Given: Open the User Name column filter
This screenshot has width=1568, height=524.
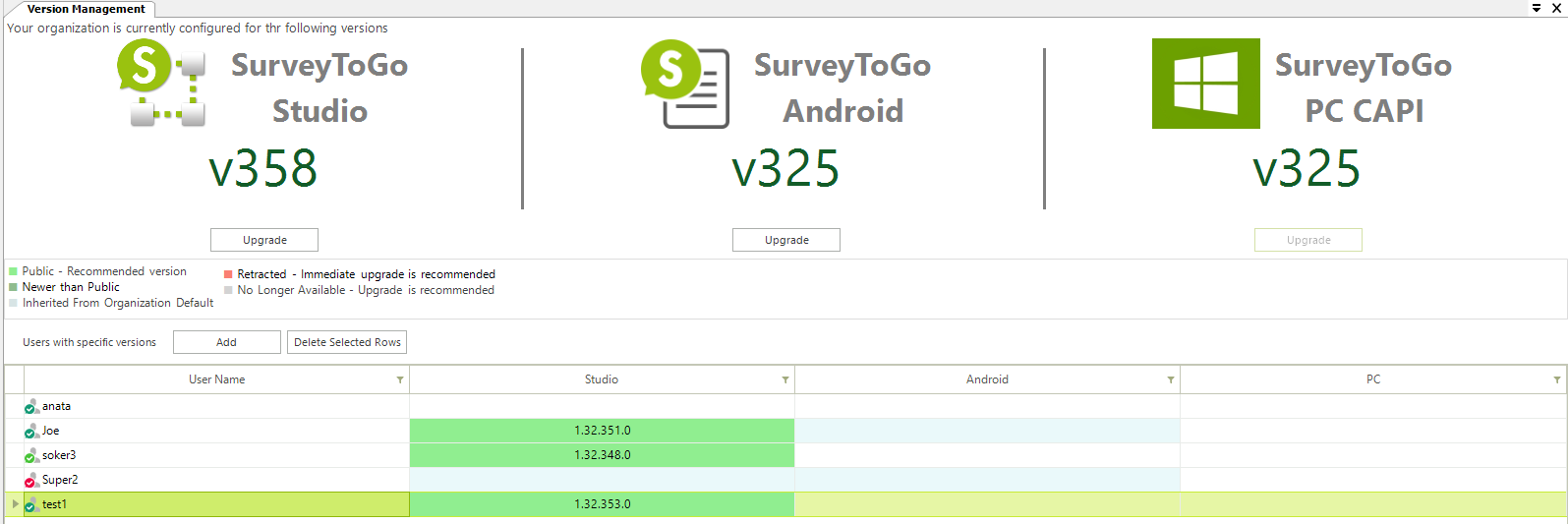Looking at the screenshot, I should point(400,379).
